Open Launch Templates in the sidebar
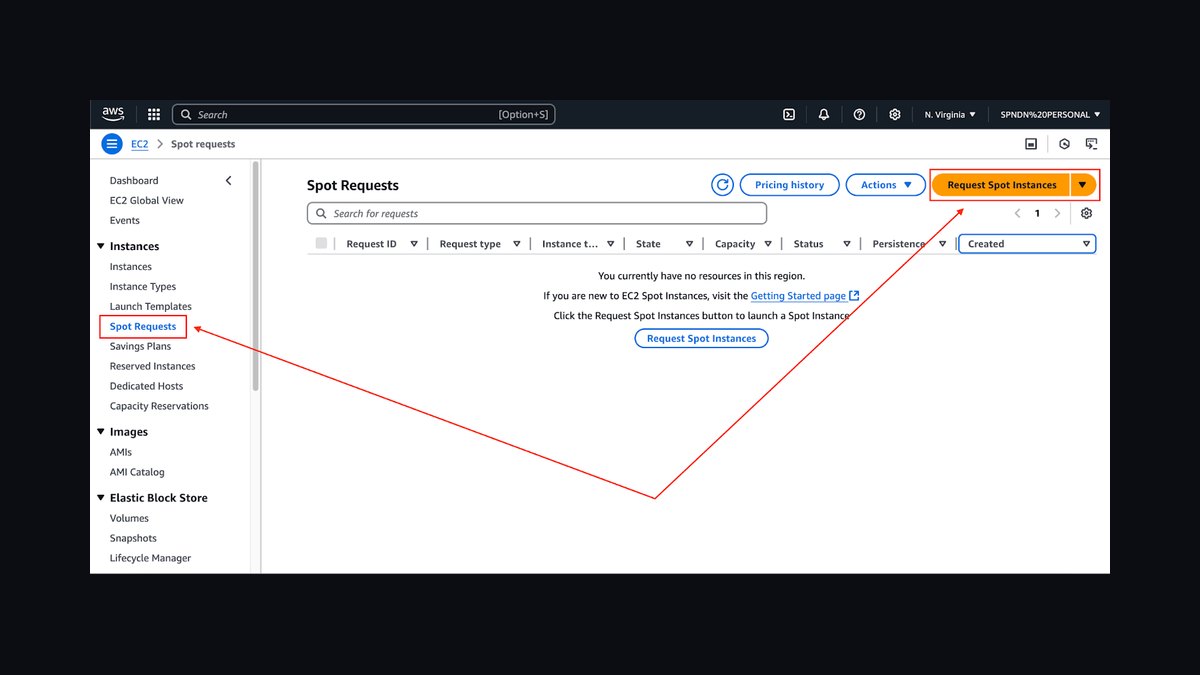 click(x=151, y=307)
